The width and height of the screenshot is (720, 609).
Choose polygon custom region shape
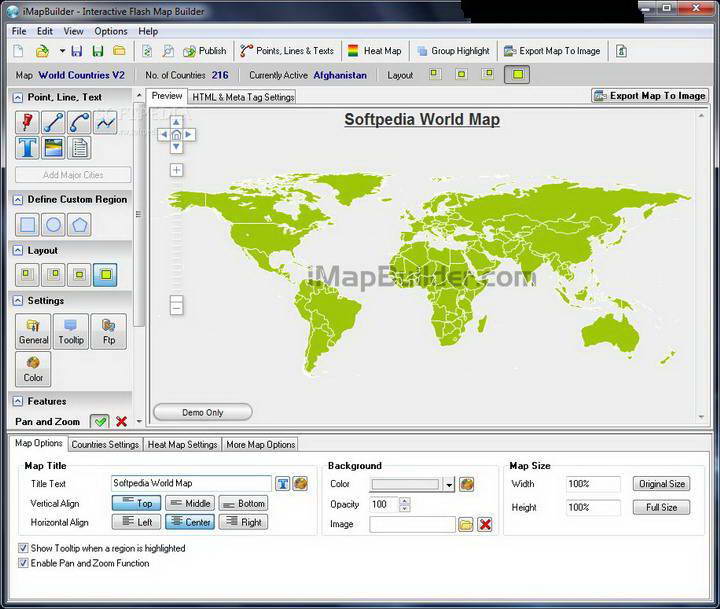[x=79, y=225]
